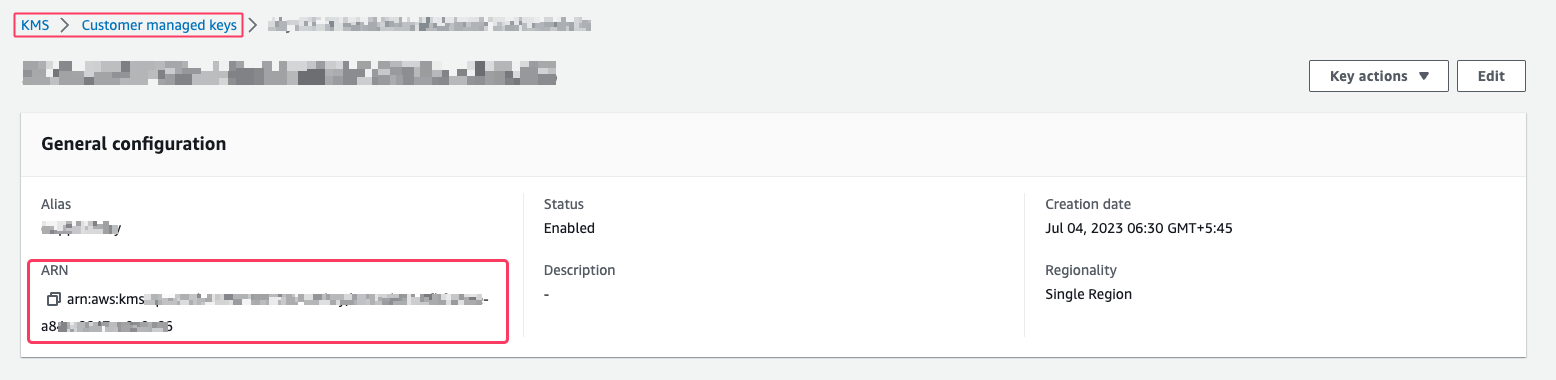Click the General configuration heading

[134, 144]
